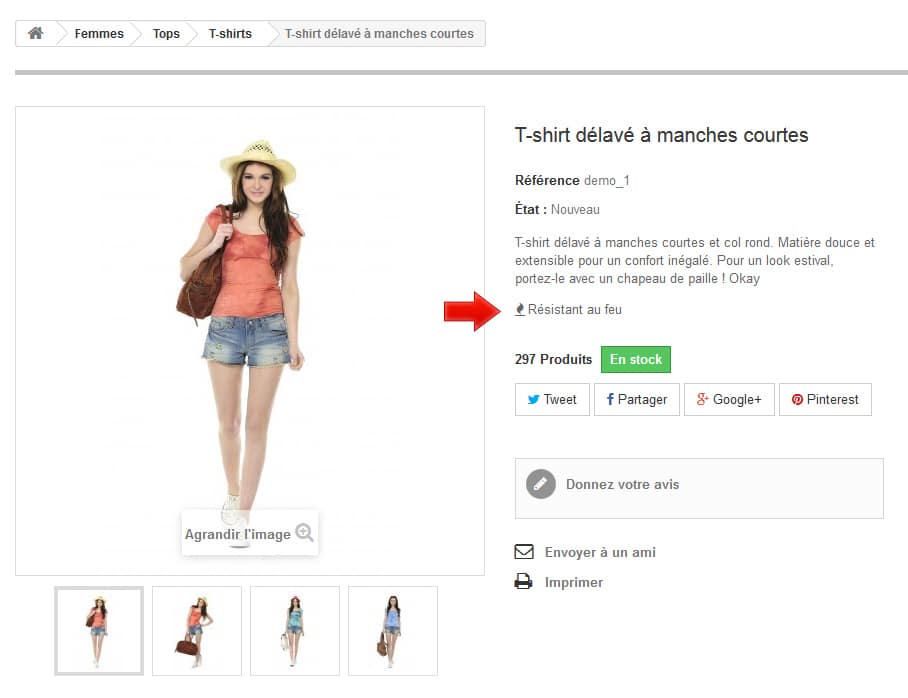This screenshot has width=908, height=698.
Task: Pin the product with Pinterest button
Action: pyautogui.click(x=825, y=400)
